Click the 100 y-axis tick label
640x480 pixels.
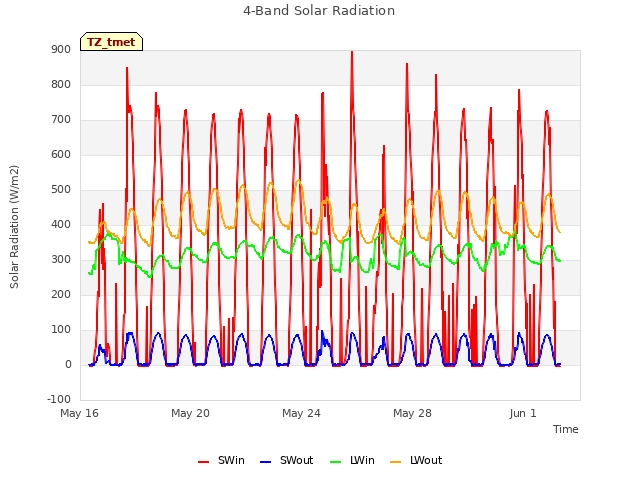(61, 329)
